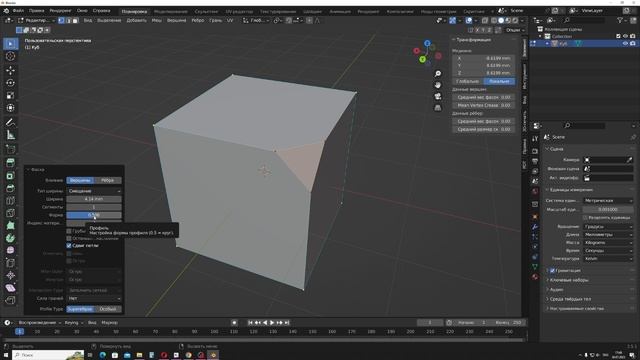640x360 pixels.
Task: Open the 'Справка' menu
Action: [x=102, y=11]
